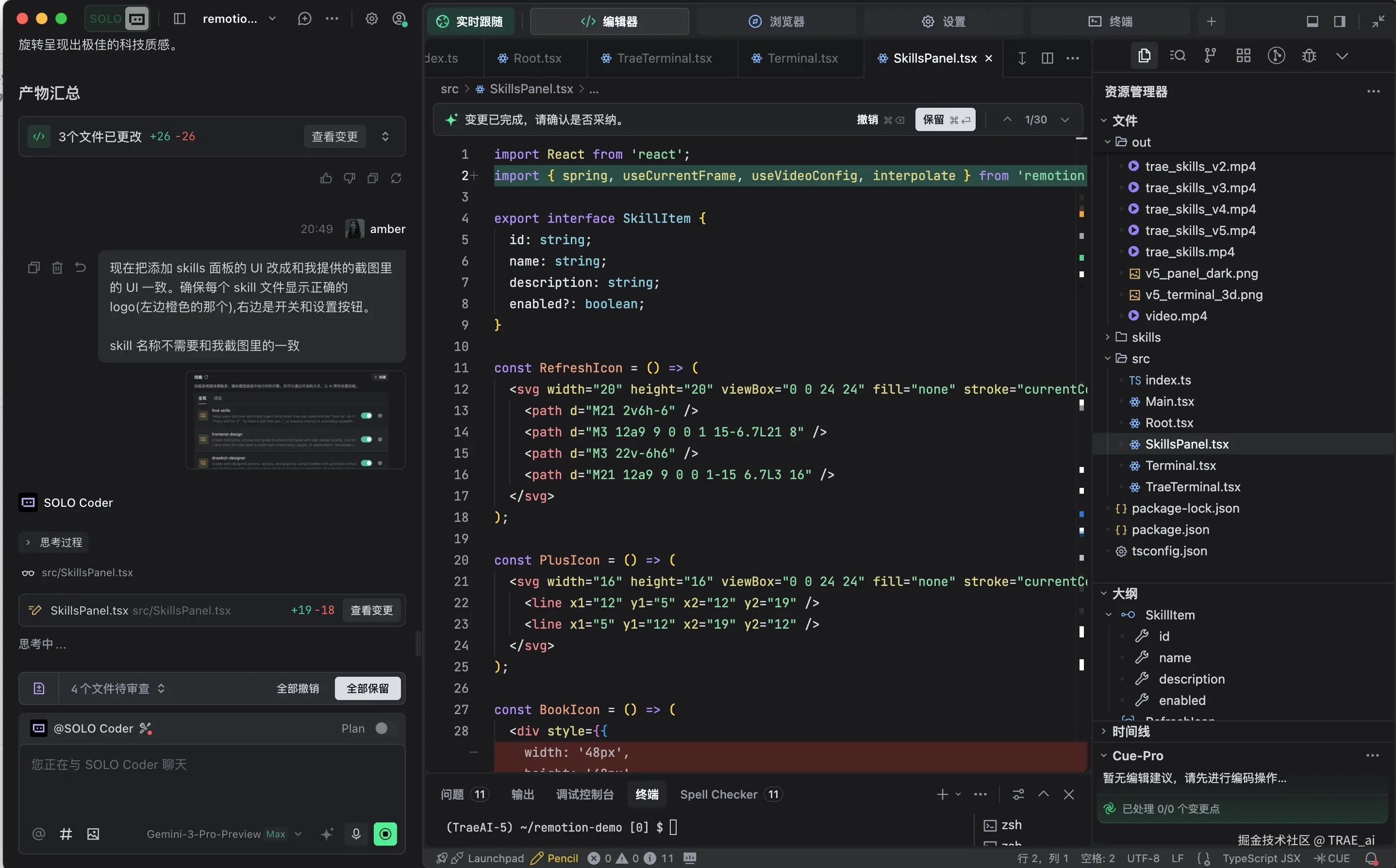The width and height of the screenshot is (1396, 868).
Task: Toggle the left sidebar panel icon
Action: point(180,19)
